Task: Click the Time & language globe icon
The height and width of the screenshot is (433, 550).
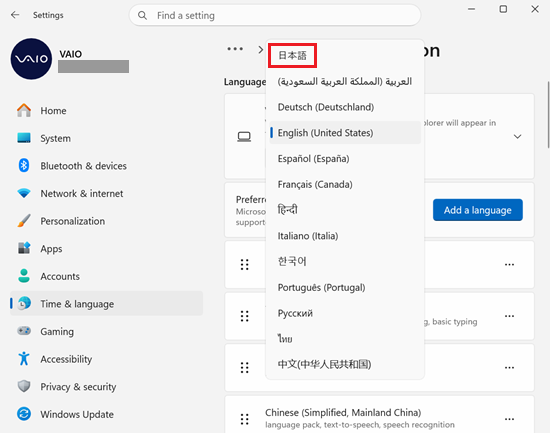Action: 24,303
